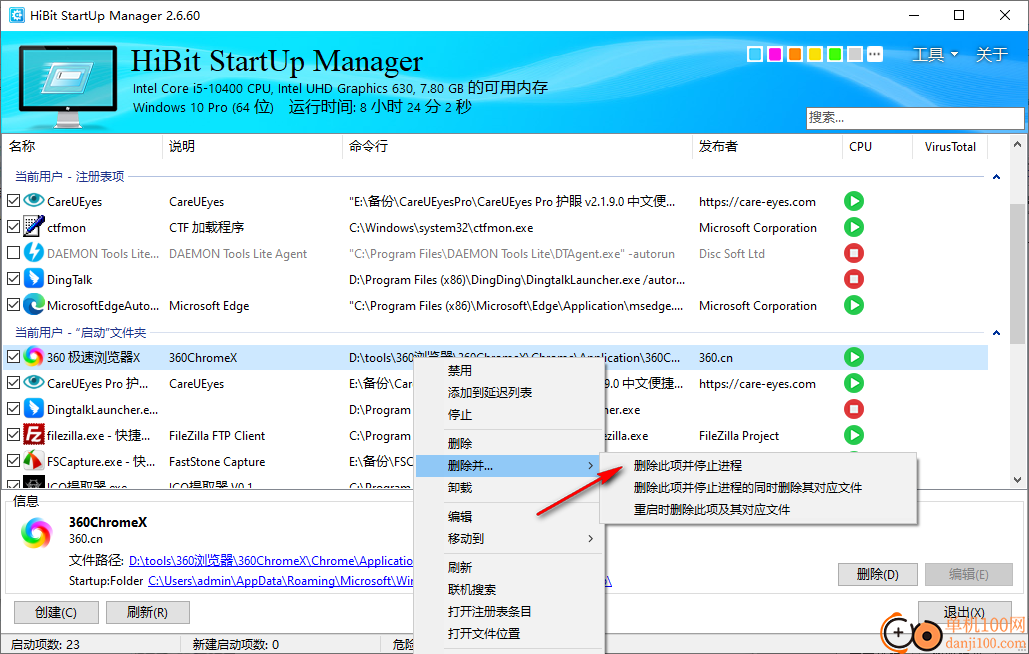This screenshot has height=654, width=1029.
Task: Click the MicrosoftEdgeAuto Edge browser icon
Action: pos(34,305)
